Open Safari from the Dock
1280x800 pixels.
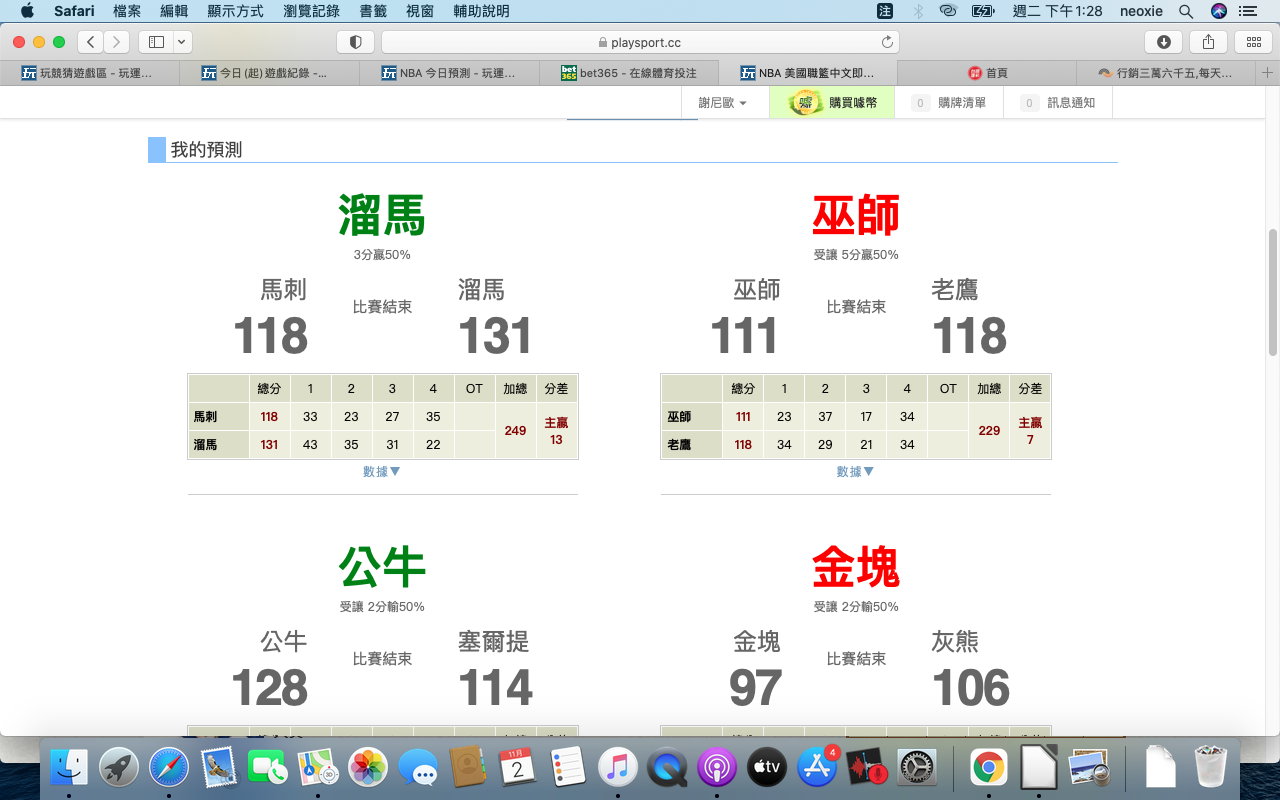pyautogui.click(x=169, y=767)
